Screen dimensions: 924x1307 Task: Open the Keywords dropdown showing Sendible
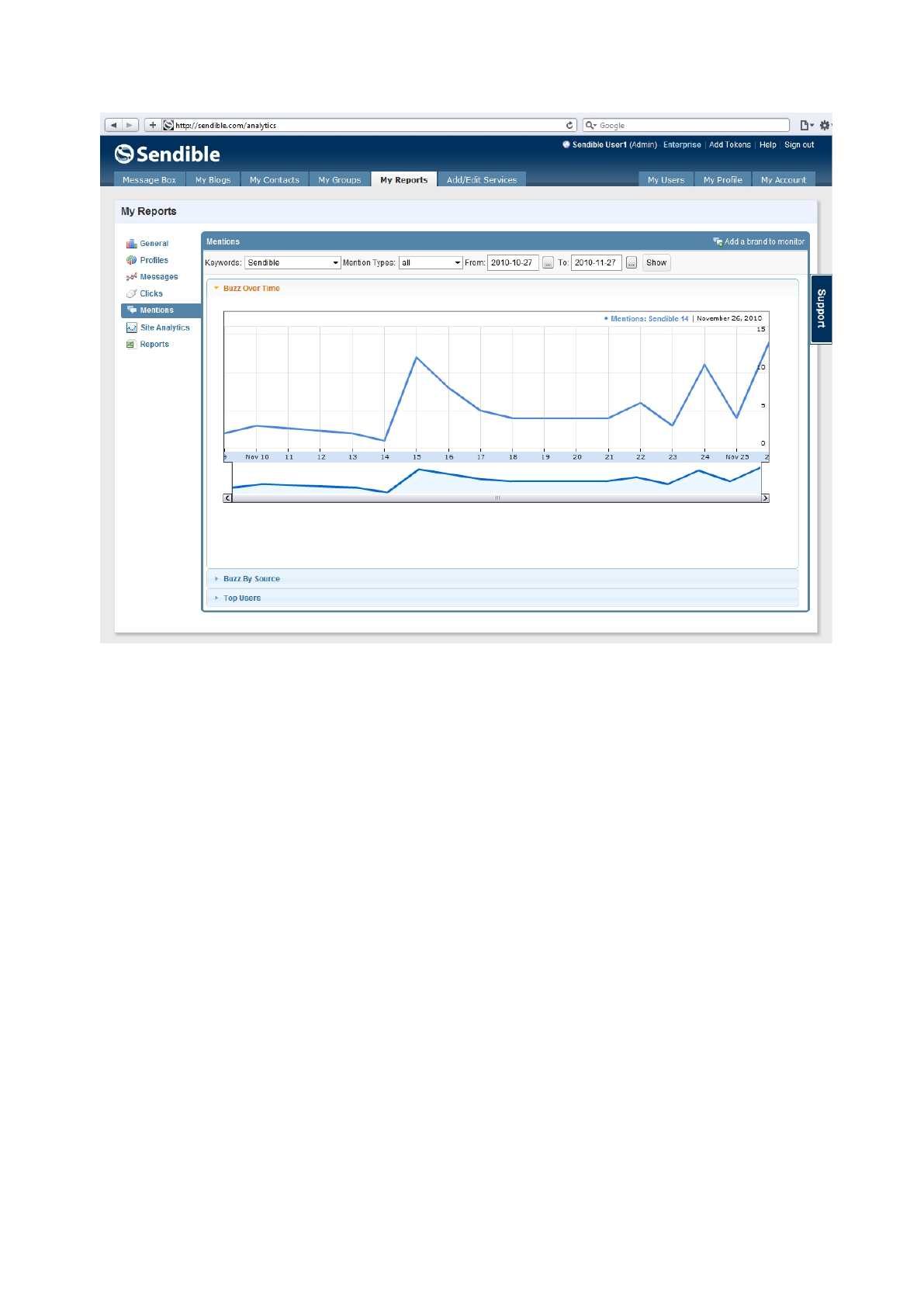pos(292,263)
